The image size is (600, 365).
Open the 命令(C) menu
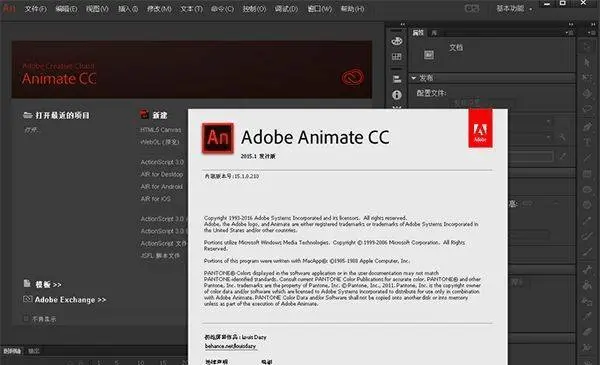222,8
